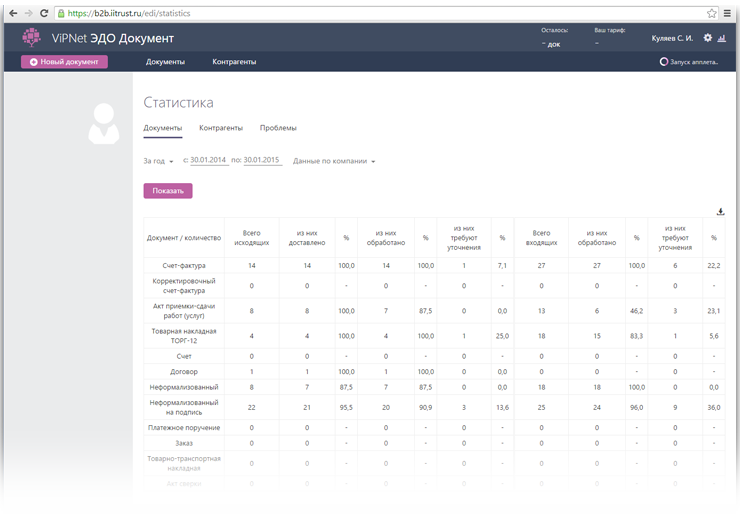
Task: Click the end date field 30.01.2015
Action: pyautogui.click(x=262, y=161)
